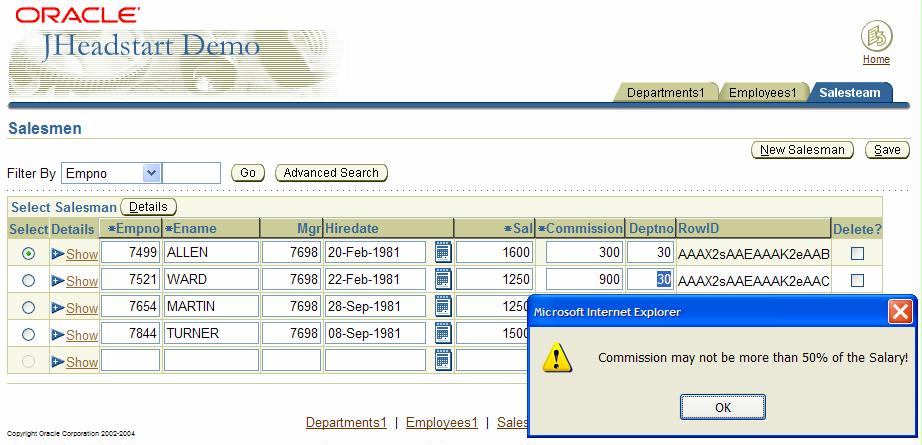Open the Departments1 footer link
The width and height of the screenshot is (922, 445).
(x=346, y=423)
